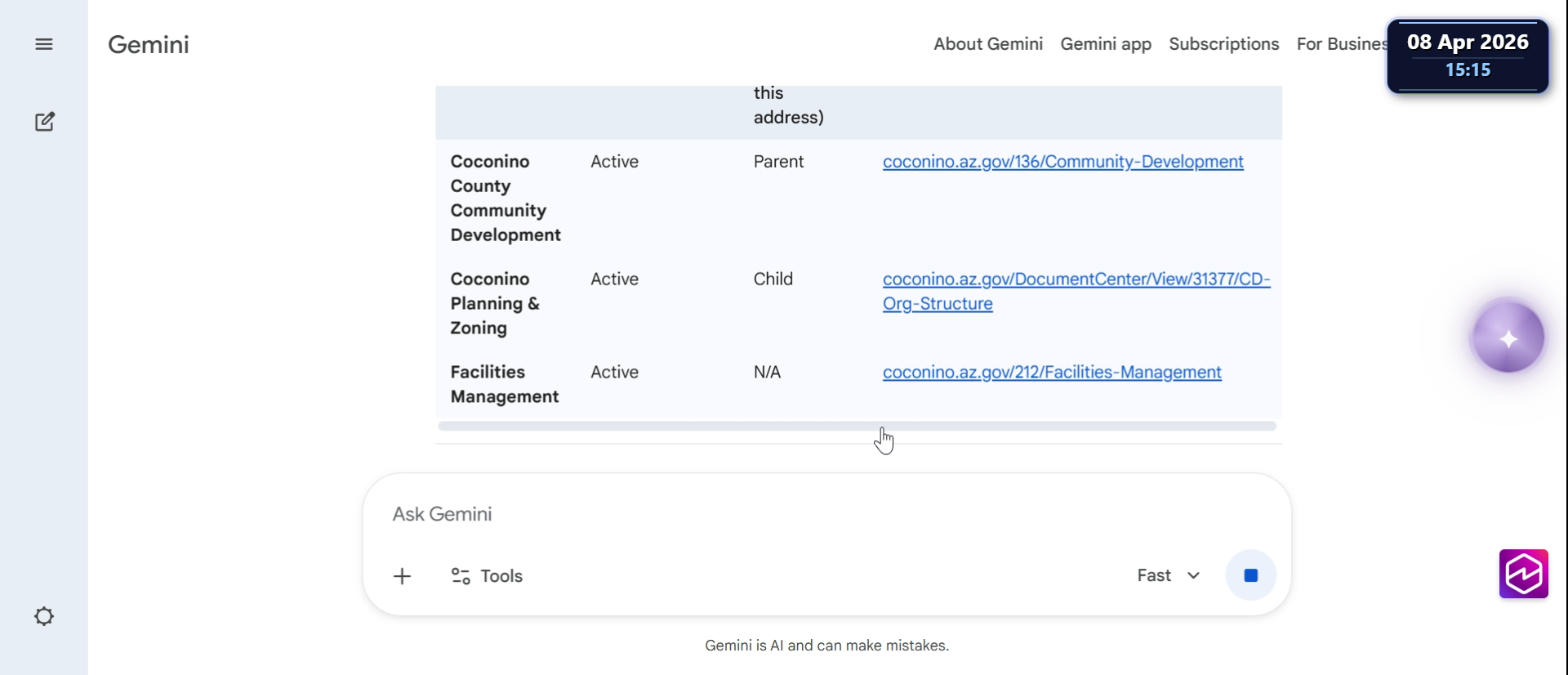Open Subscriptions in top navigation
Screen dimensions: 1568x675
[x=1223, y=44]
